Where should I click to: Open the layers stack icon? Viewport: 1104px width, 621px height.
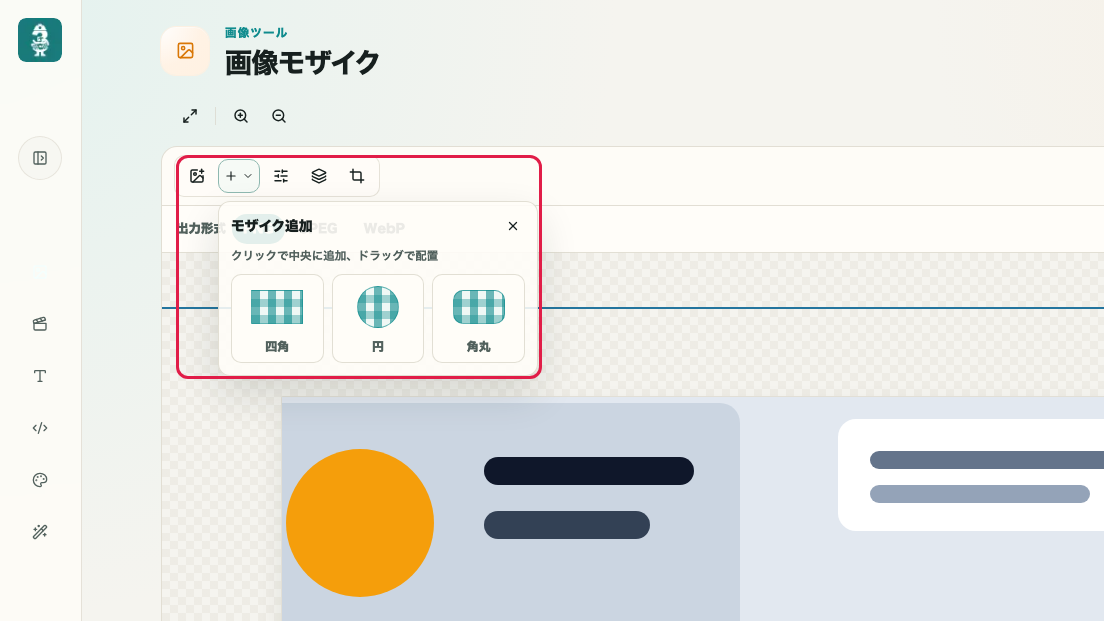click(x=319, y=176)
